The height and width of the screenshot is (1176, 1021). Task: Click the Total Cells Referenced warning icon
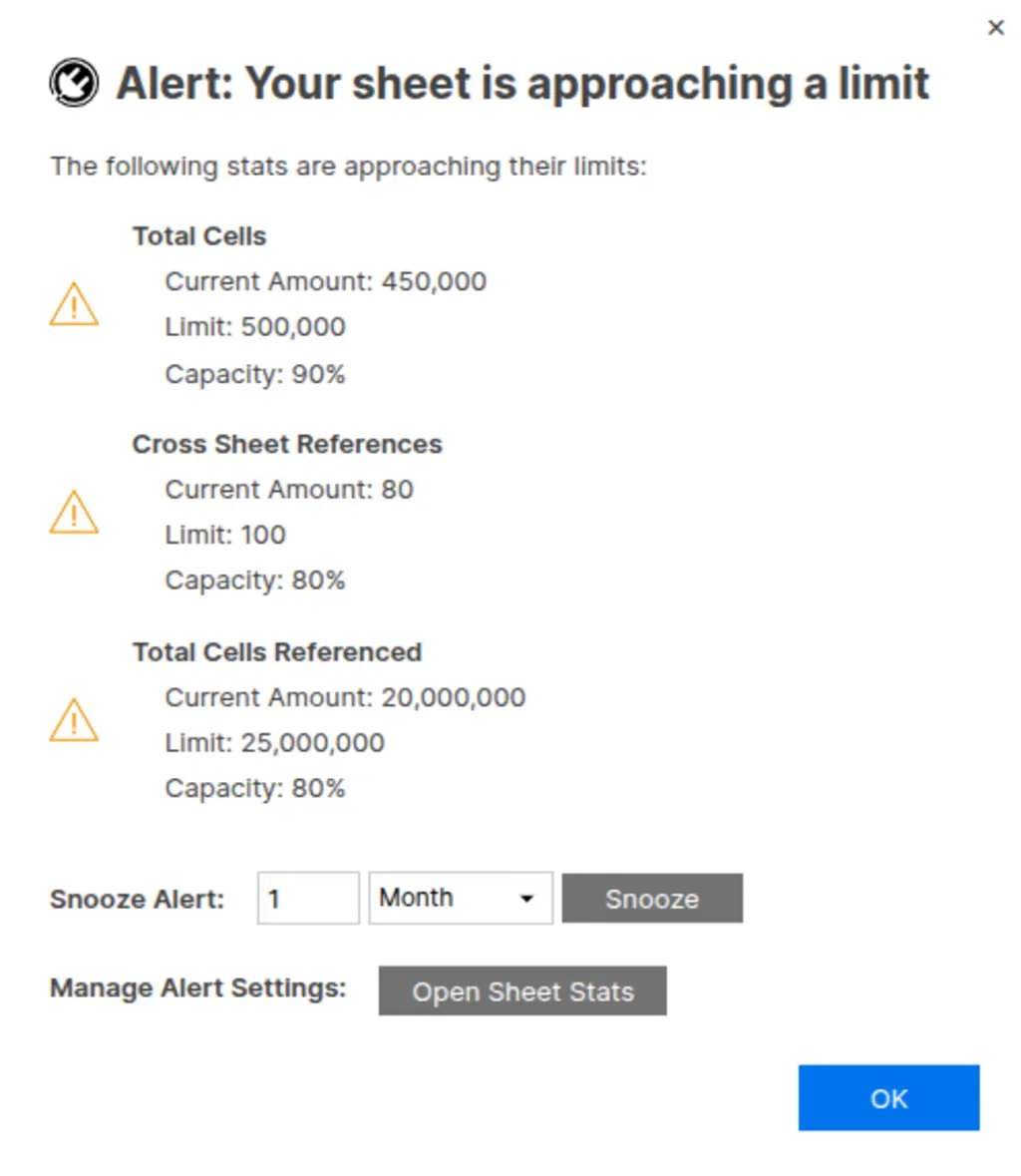pos(74,720)
